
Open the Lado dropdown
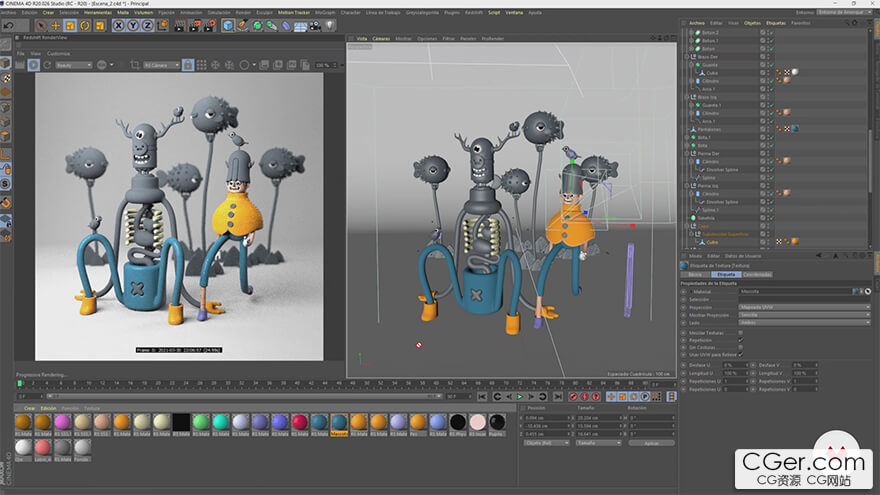[x=804, y=323]
